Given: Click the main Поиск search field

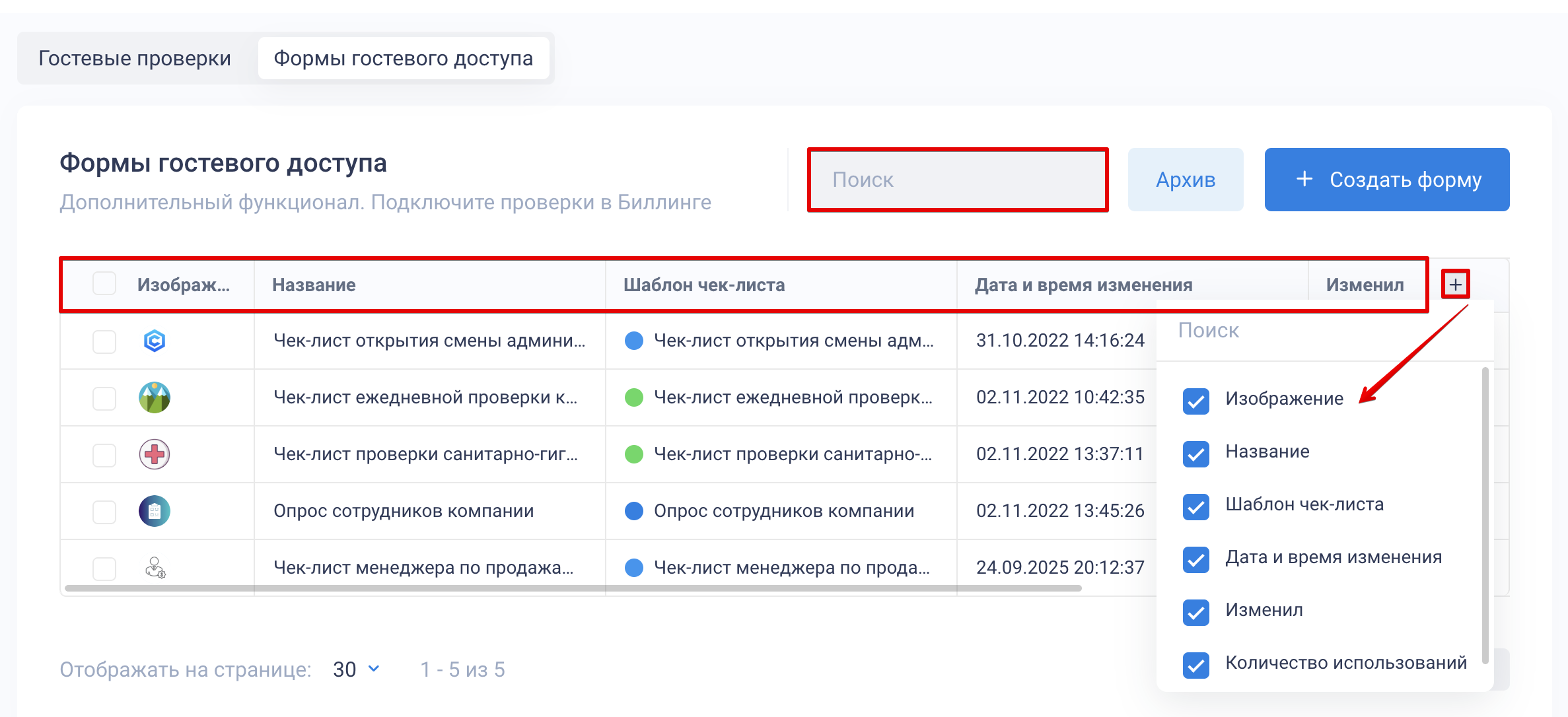Looking at the screenshot, I should point(957,180).
